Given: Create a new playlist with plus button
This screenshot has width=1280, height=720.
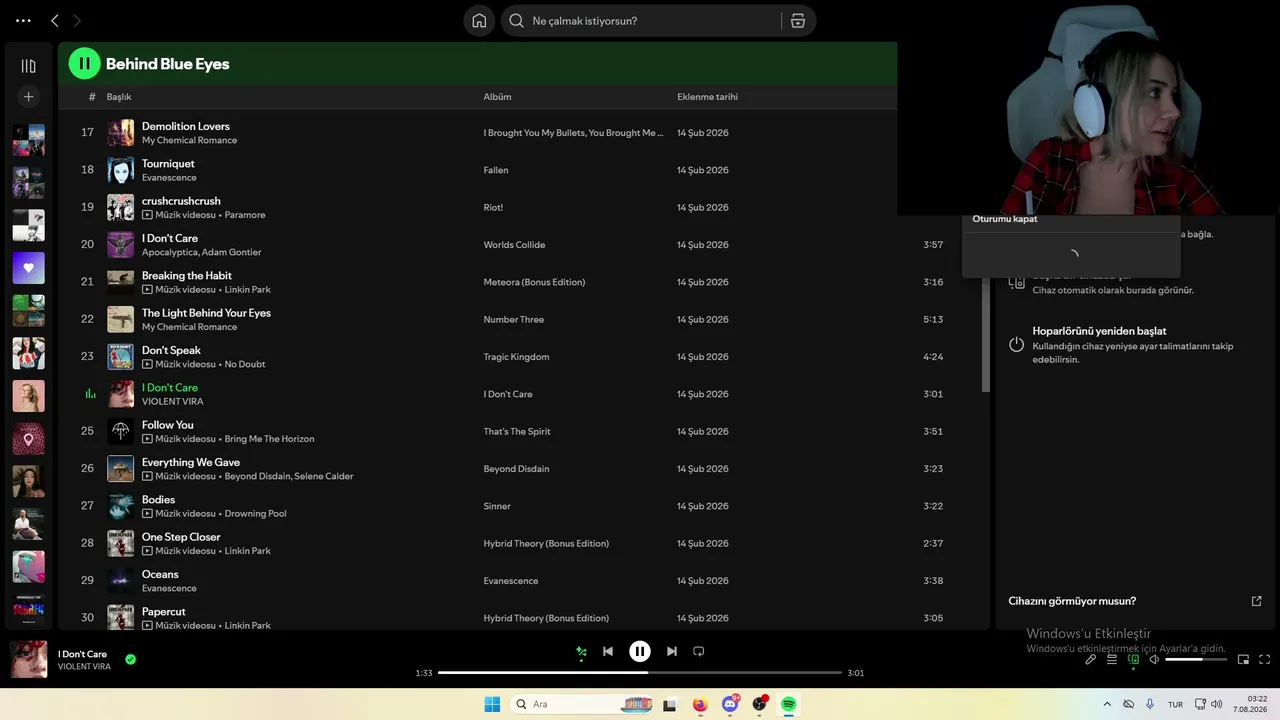Looking at the screenshot, I should [28, 97].
